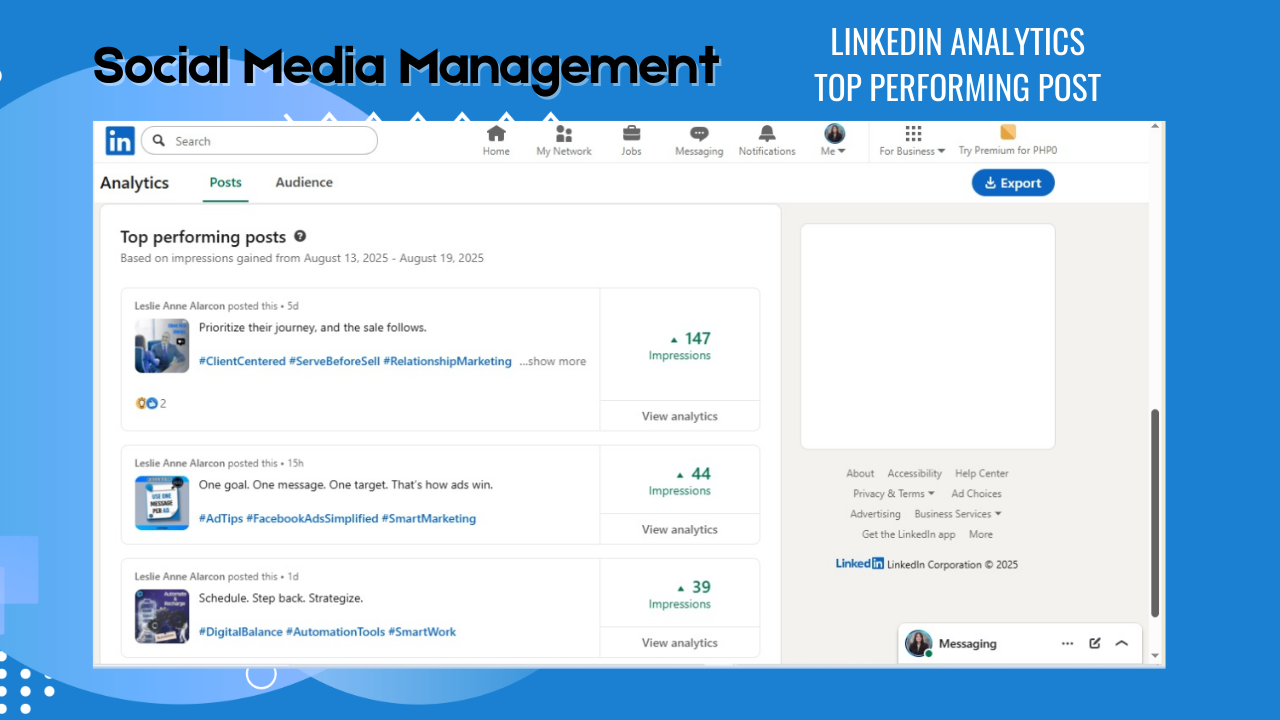Click the author name on the 1d post
The width and height of the screenshot is (1280, 720).
(180, 577)
